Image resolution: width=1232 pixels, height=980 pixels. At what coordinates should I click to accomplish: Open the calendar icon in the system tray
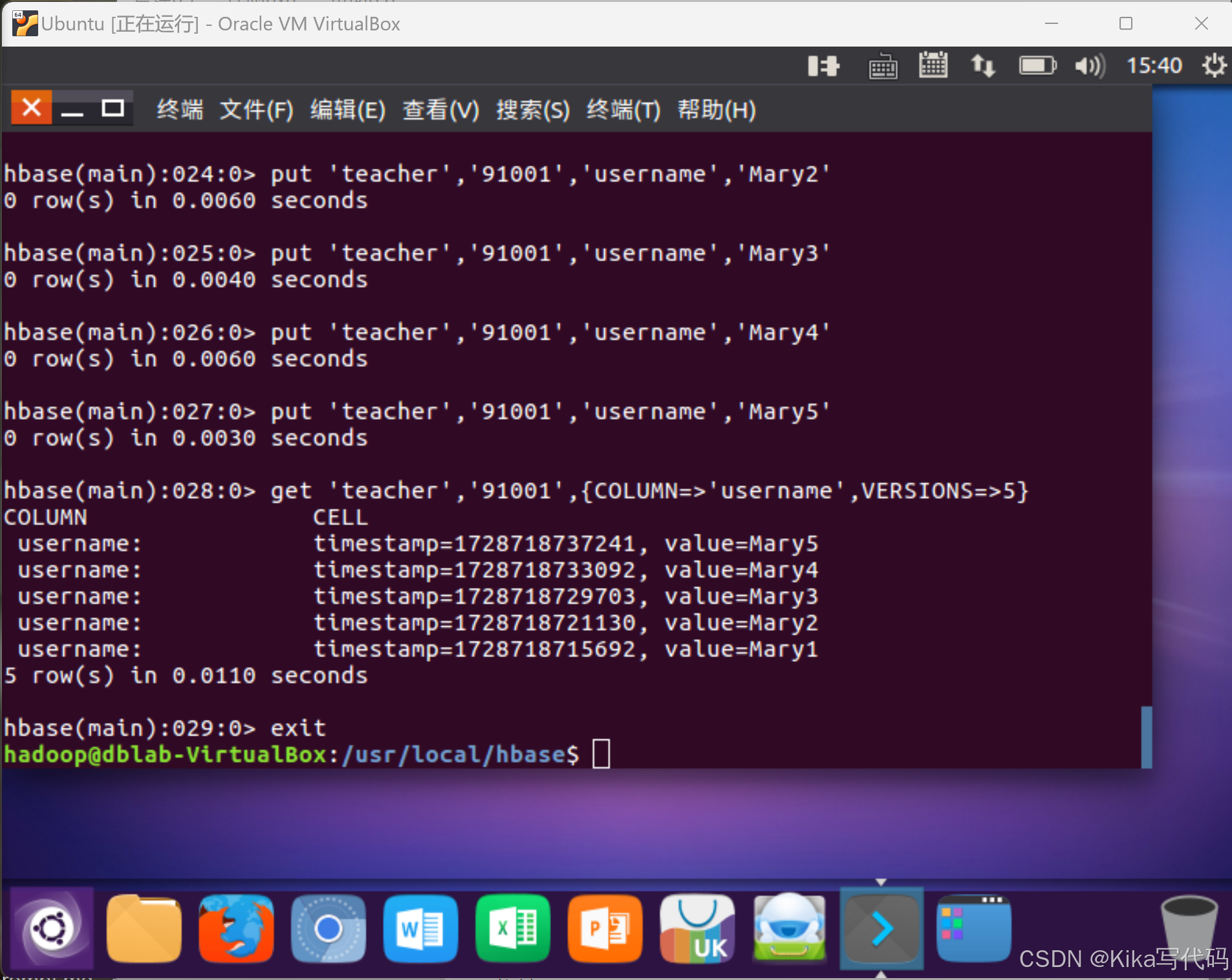(933, 65)
